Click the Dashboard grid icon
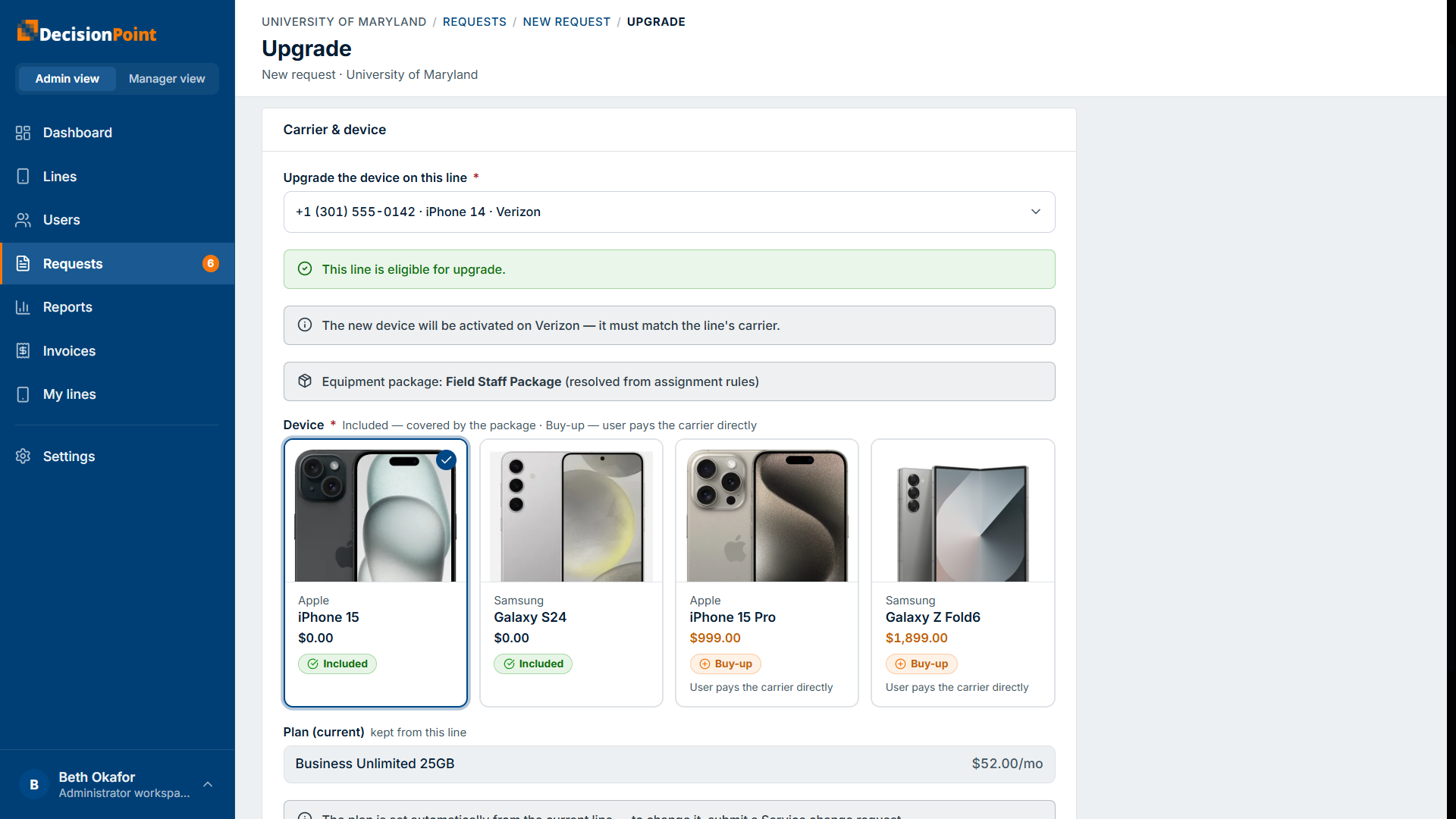 23,133
